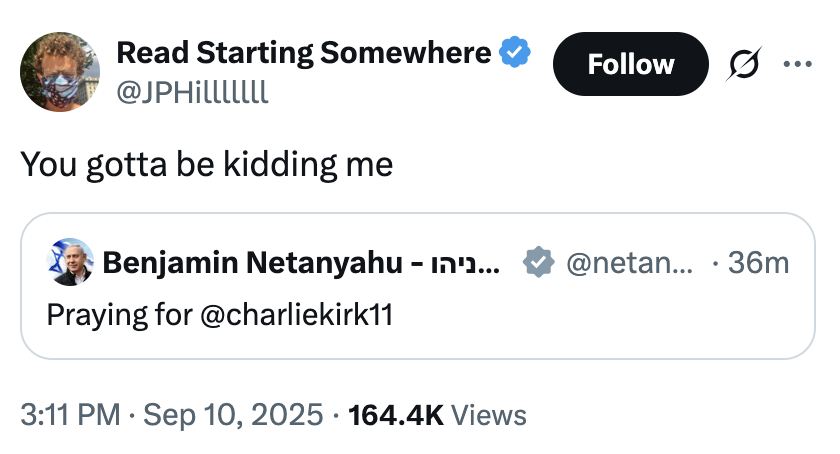
Task: Click the gray verified badge beside Benjamin Netanyahu
Action: [539, 263]
